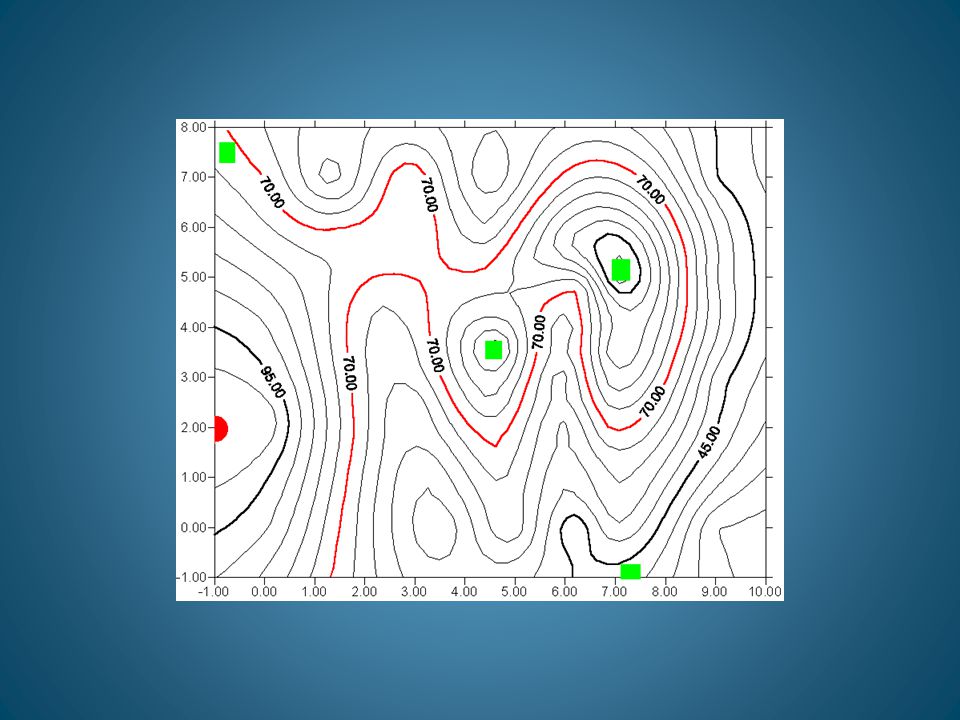The width and height of the screenshot is (960, 720).
Task: Select the green square marker nearest the 8.00 label
Action: tap(227, 152)
